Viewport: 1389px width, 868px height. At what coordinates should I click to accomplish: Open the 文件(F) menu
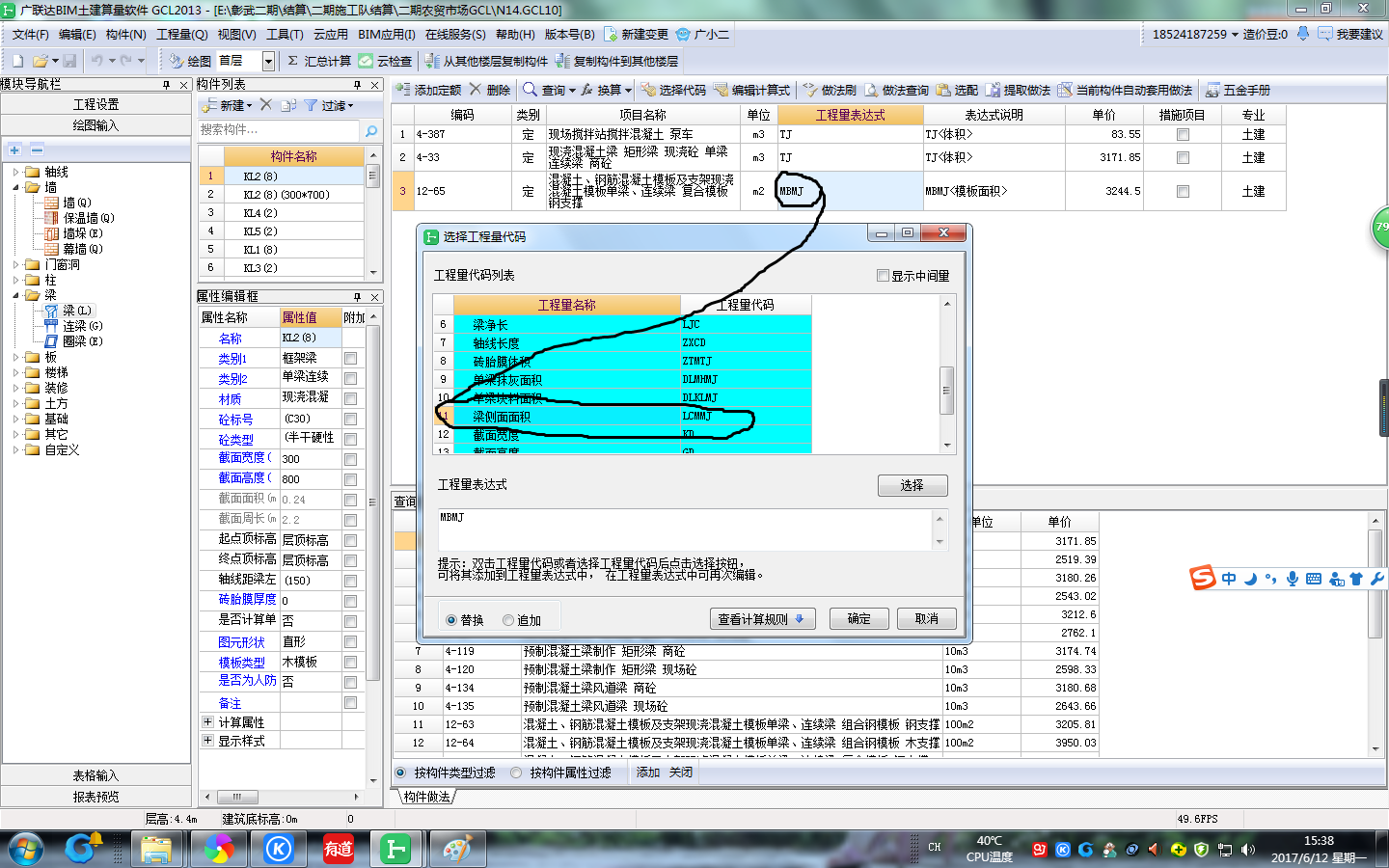[30, 34]
